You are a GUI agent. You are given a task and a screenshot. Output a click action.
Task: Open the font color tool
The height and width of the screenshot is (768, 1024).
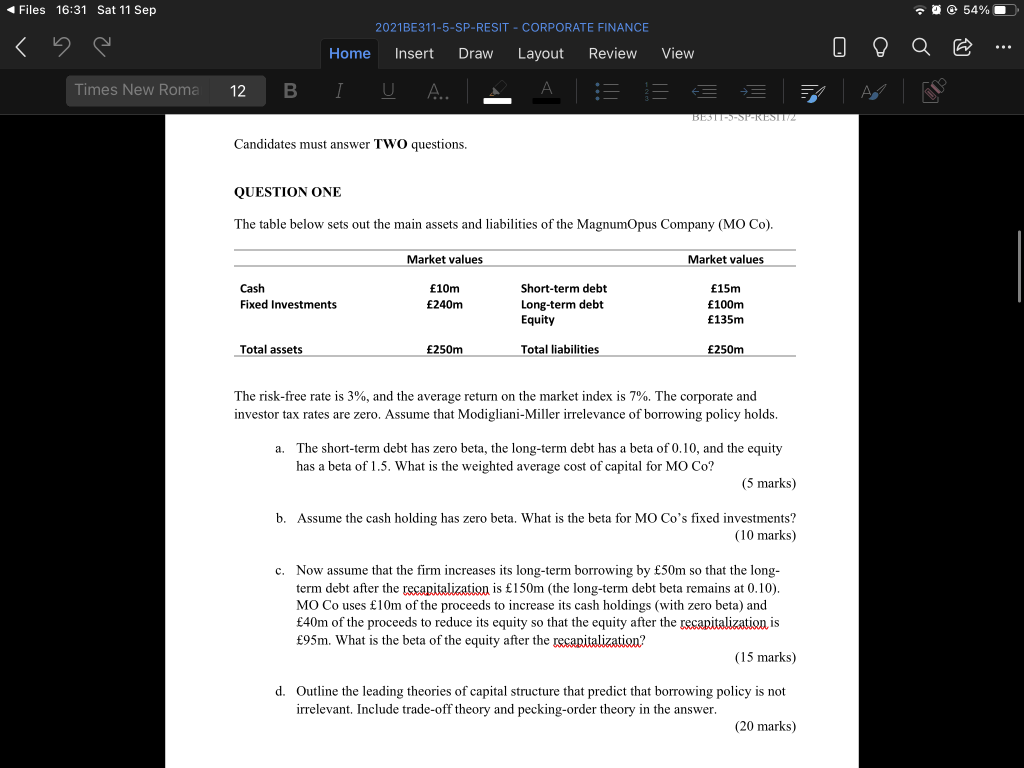click(545, 90)
